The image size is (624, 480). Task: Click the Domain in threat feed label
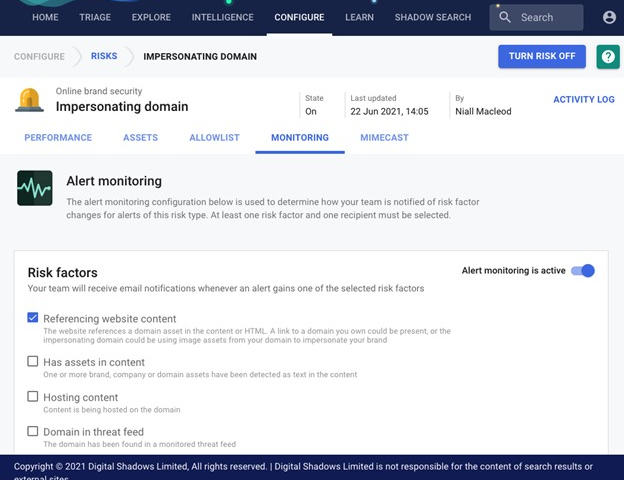[94, 432]
